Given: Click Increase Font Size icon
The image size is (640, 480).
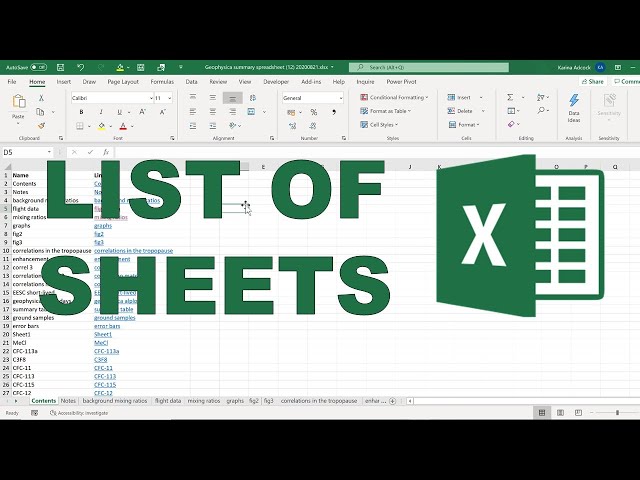Looking at the screenshot, I should (x=142, y=112).
